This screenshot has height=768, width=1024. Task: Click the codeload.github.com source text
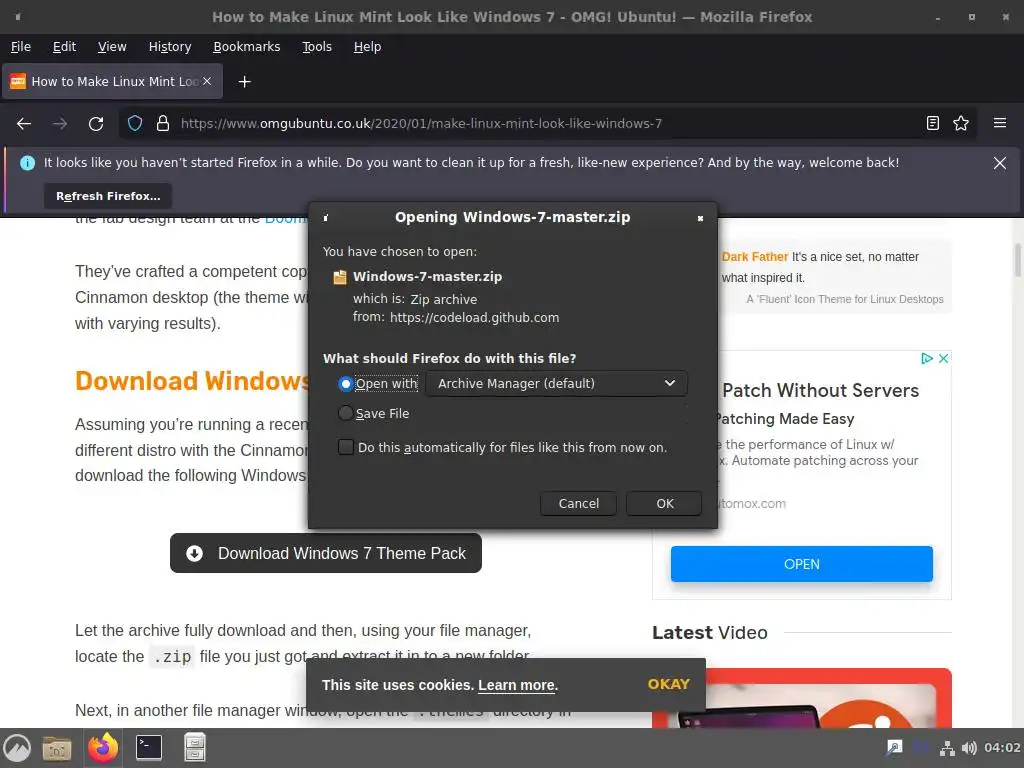[x=474, y=317]
